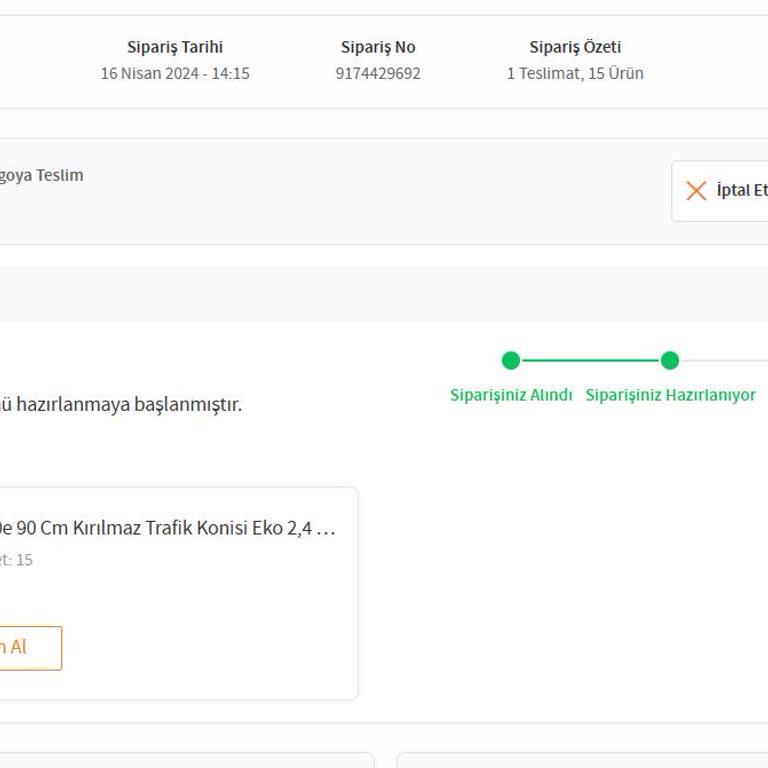Click the green Siparişiniz Hazırlanıyor step dot
The height and width of the screenshot is (768, 768).
[x=670, y=360]
